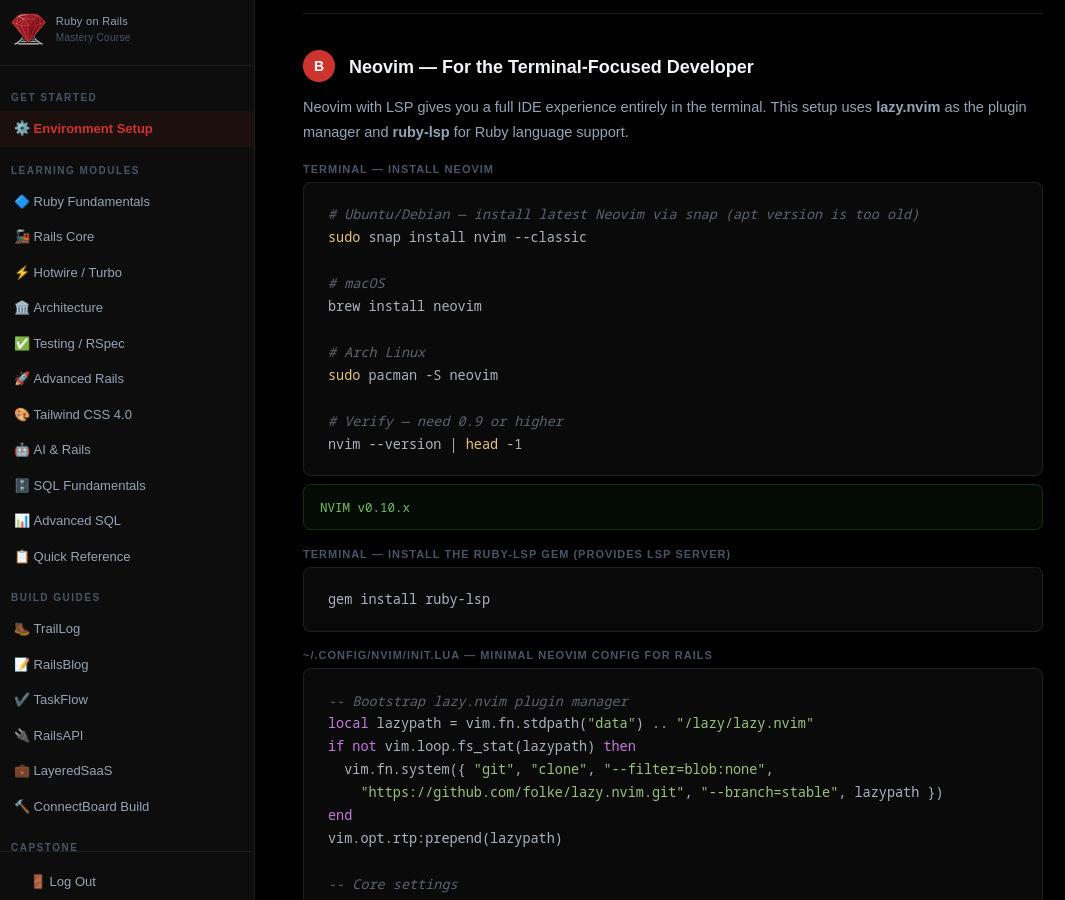
Task: Open the TrailLog build guide
Action: click(x=127, y=629)
